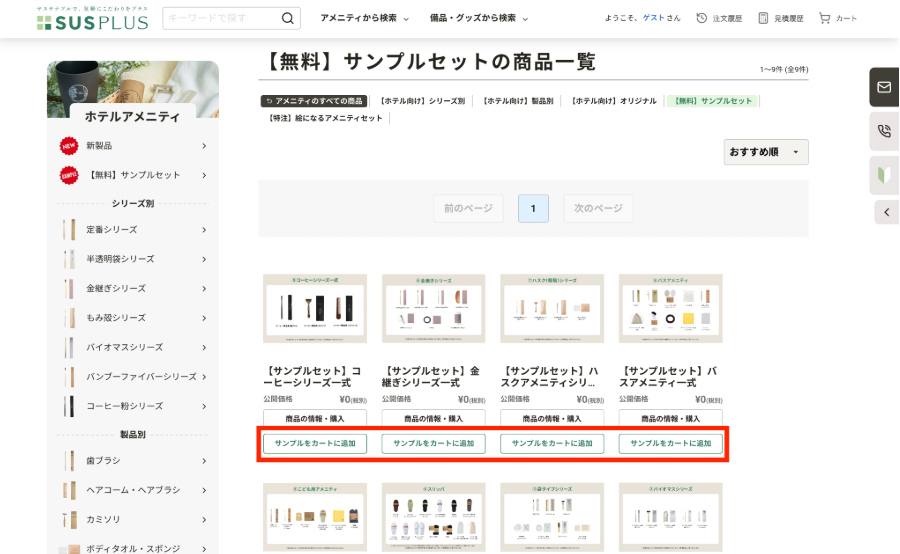Open the estimate history document icon
Screen dimensions: 900x554
763,18
